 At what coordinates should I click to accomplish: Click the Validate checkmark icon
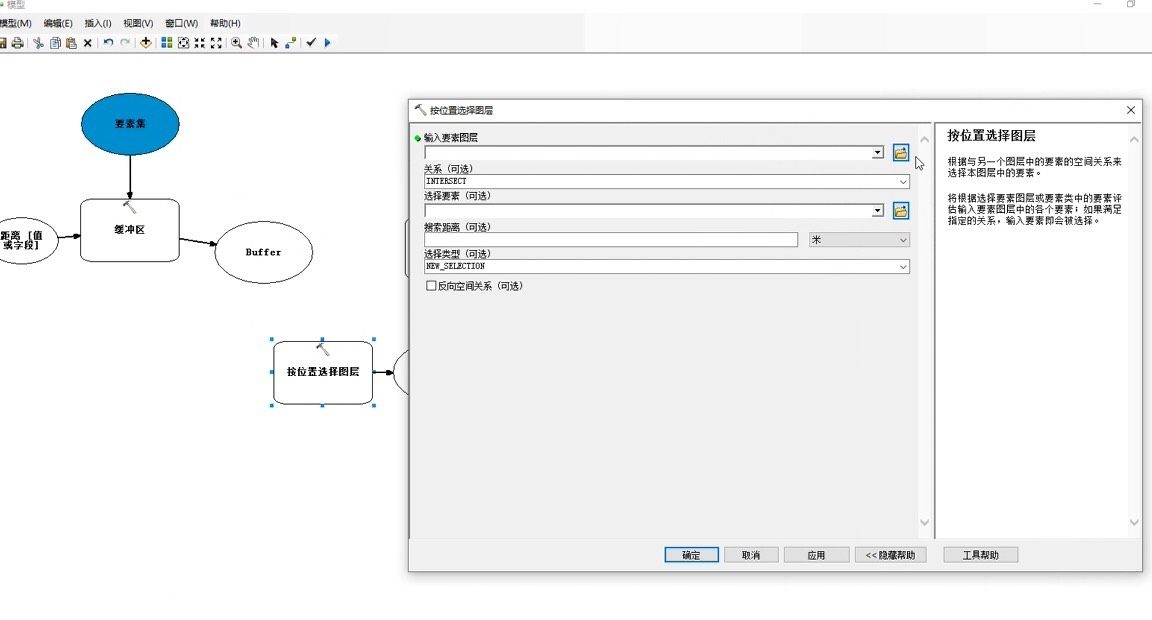(311, 43)
